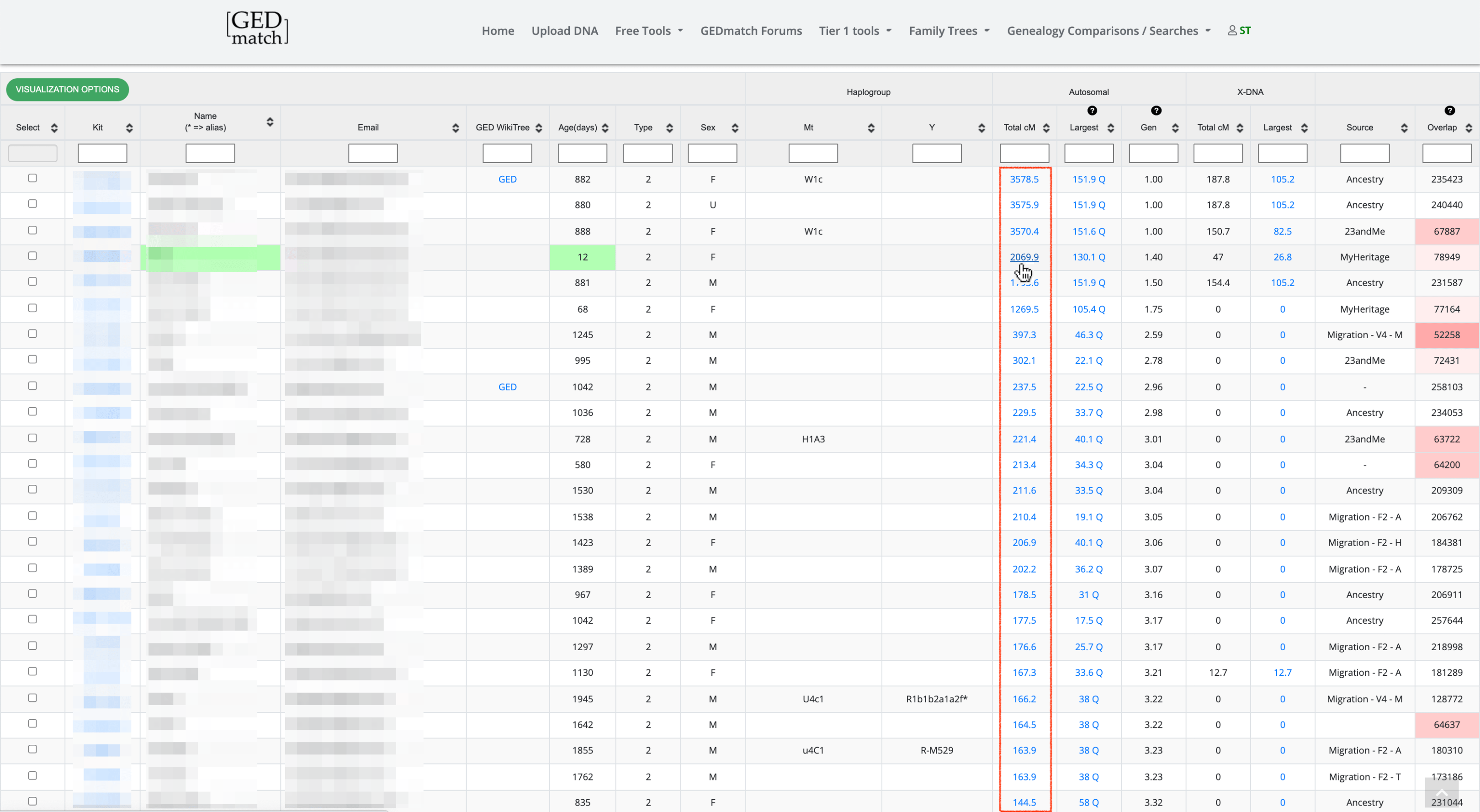This screenshot has width=1480, height=812.
Task: Click the scroll-to-top arrow button
Action: click(x=1442, y=793)
